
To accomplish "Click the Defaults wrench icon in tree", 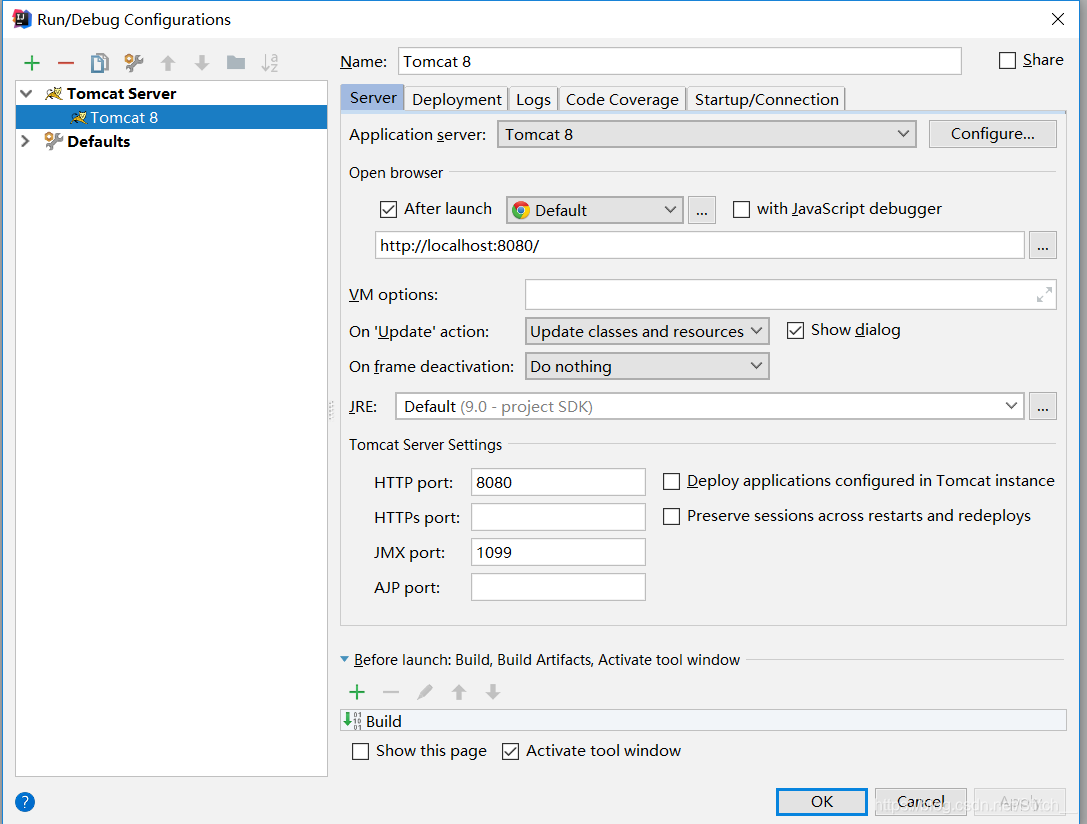I will click(53, 141).
